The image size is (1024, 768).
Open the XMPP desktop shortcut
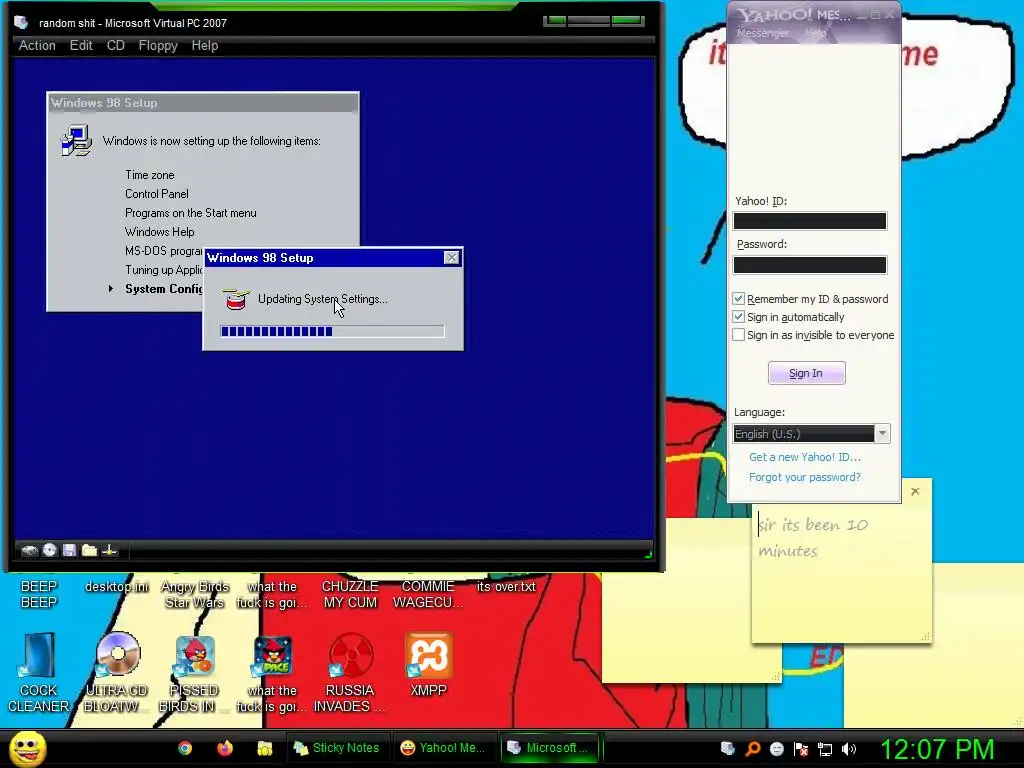[428, 665]
